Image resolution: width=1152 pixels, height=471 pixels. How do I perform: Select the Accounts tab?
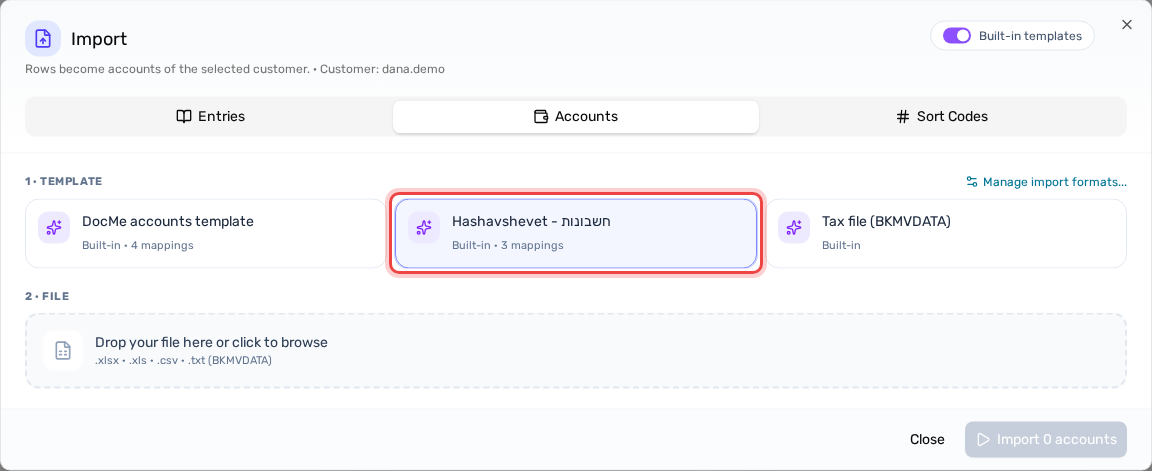tap(575, 116)
